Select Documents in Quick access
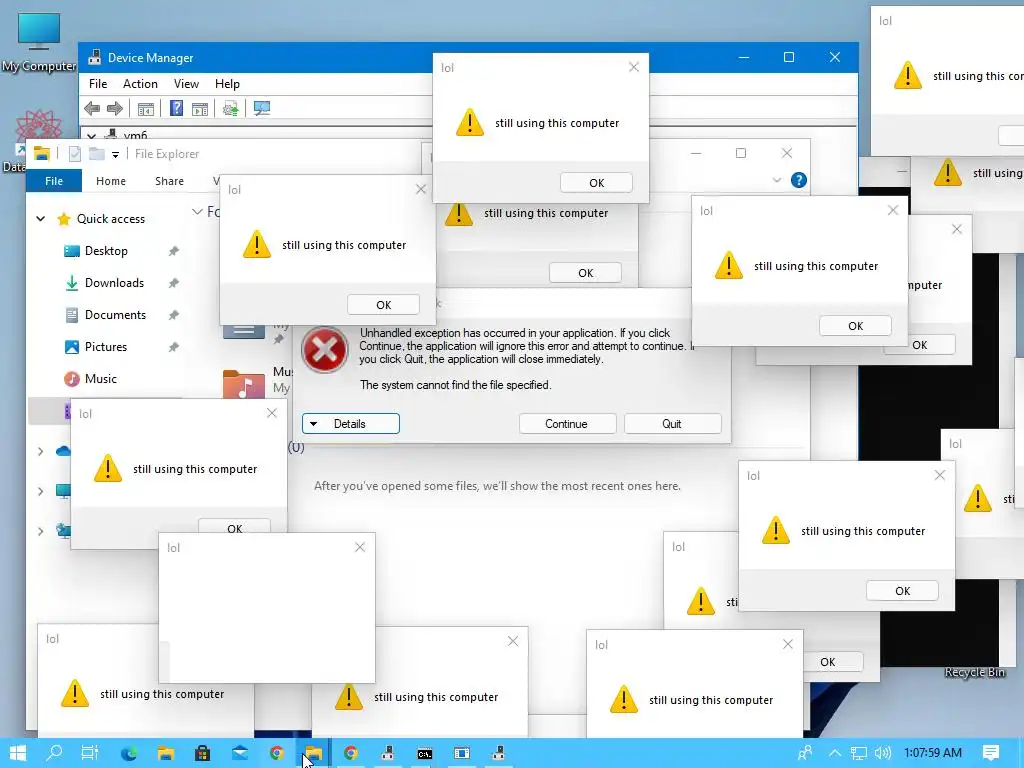Viewport: 1024px width, 768px height. tap(115, 315)
